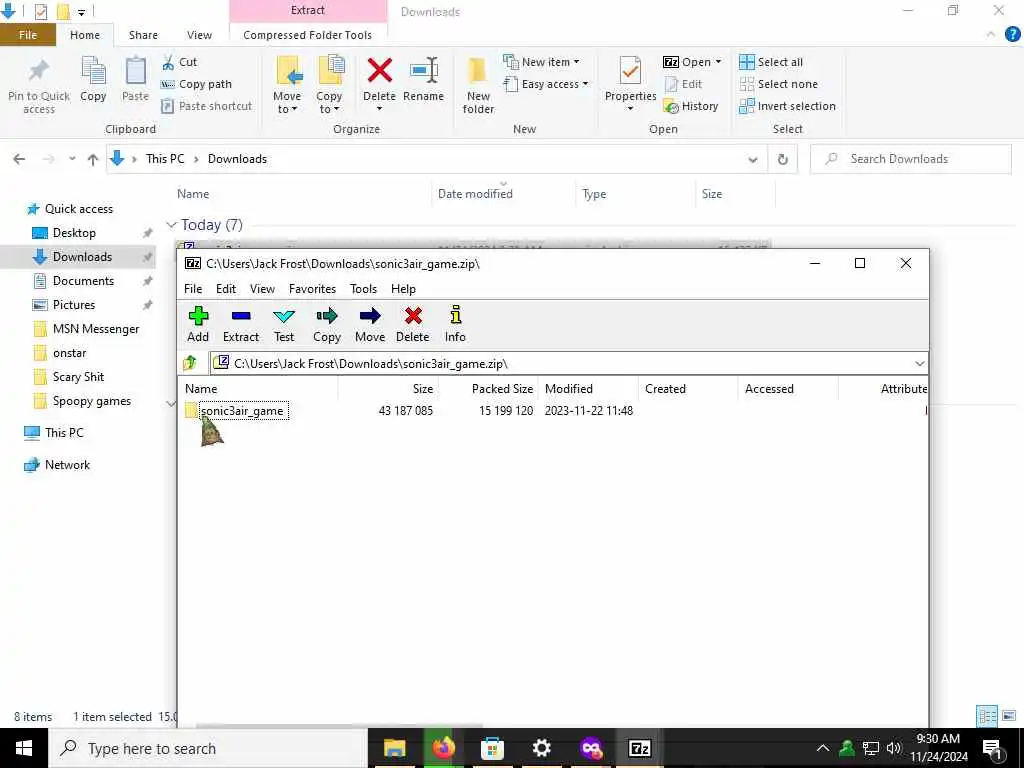Open Desktop in Quick access
This screenshot has width=1024, height=768.
click(x=74, y=233)
